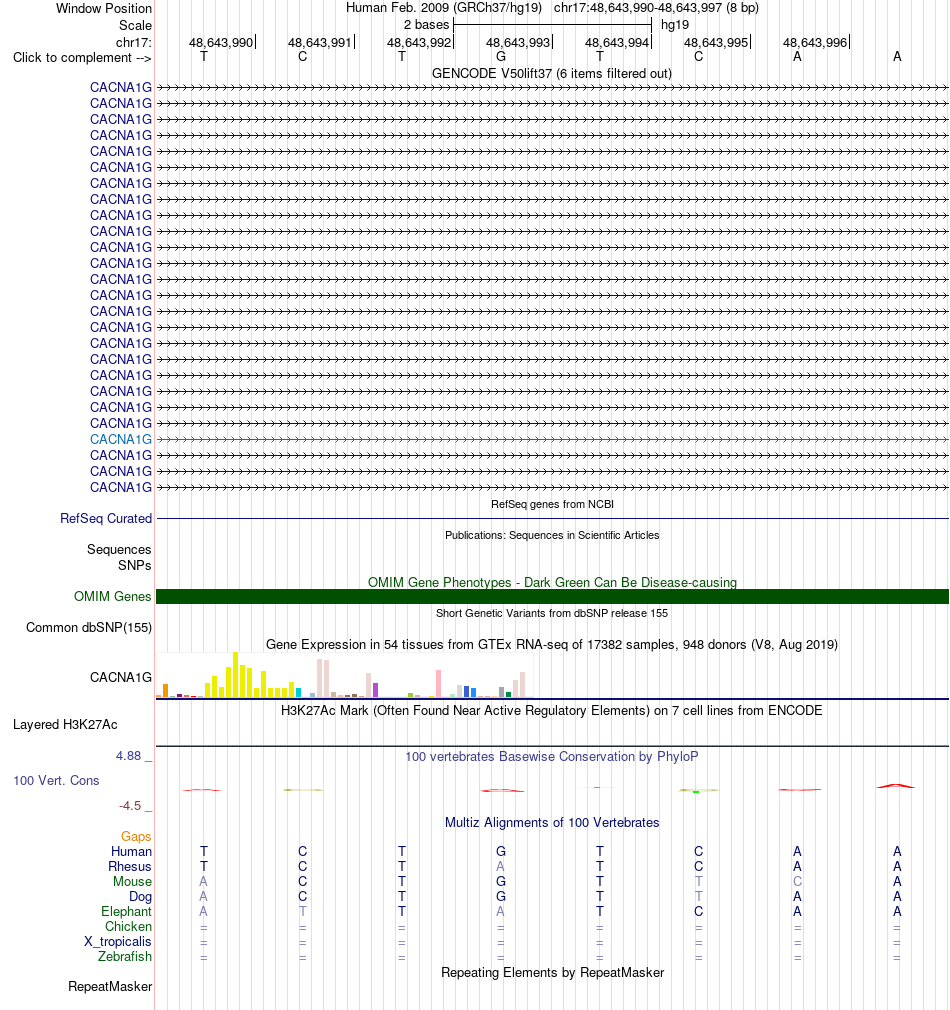Click the Human alignment row label

coord(131,852)
